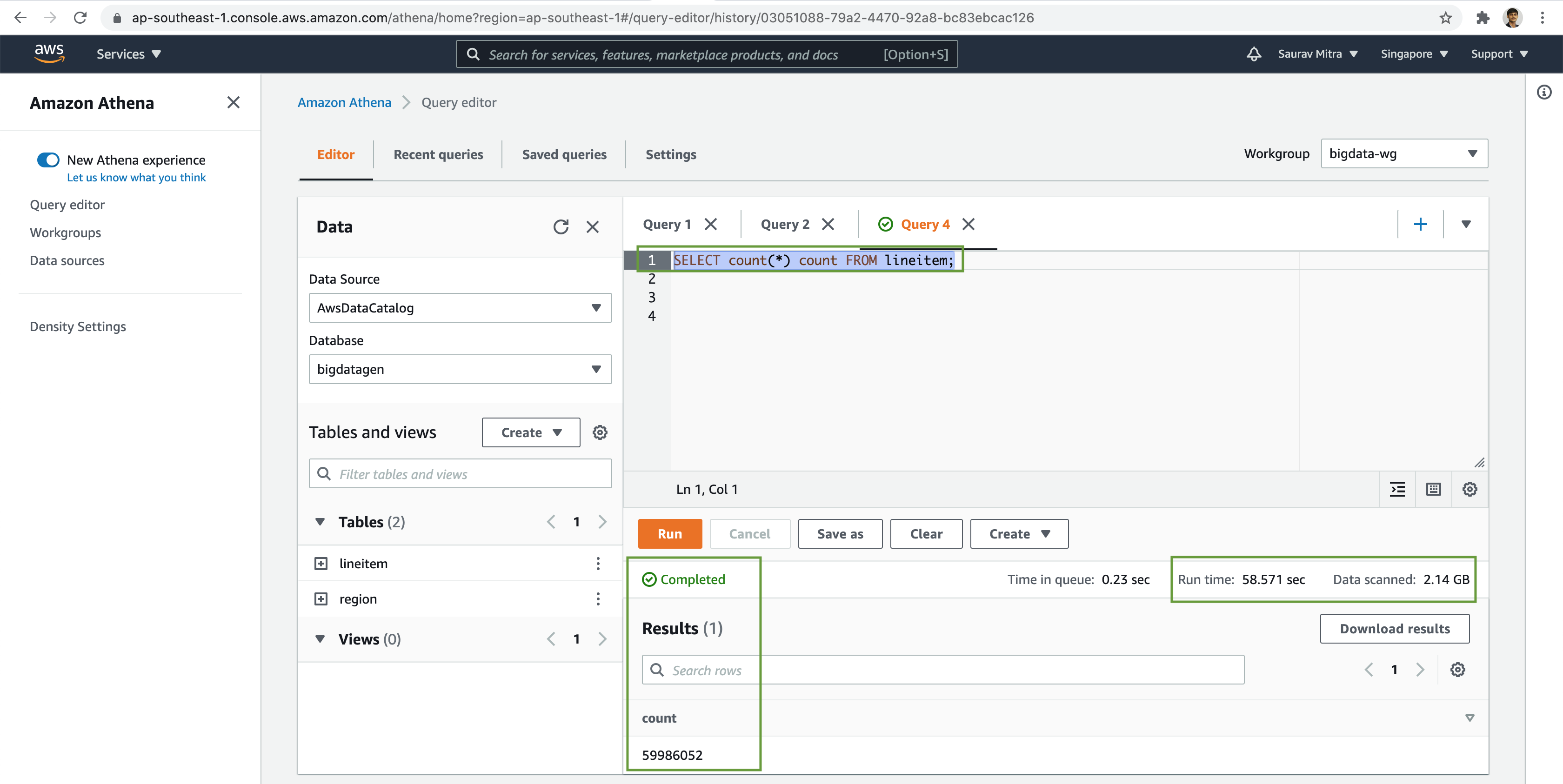Viewport: 1563px width, 784px height.
Task: Open results table settings gear
Action: coord(1457,670)
